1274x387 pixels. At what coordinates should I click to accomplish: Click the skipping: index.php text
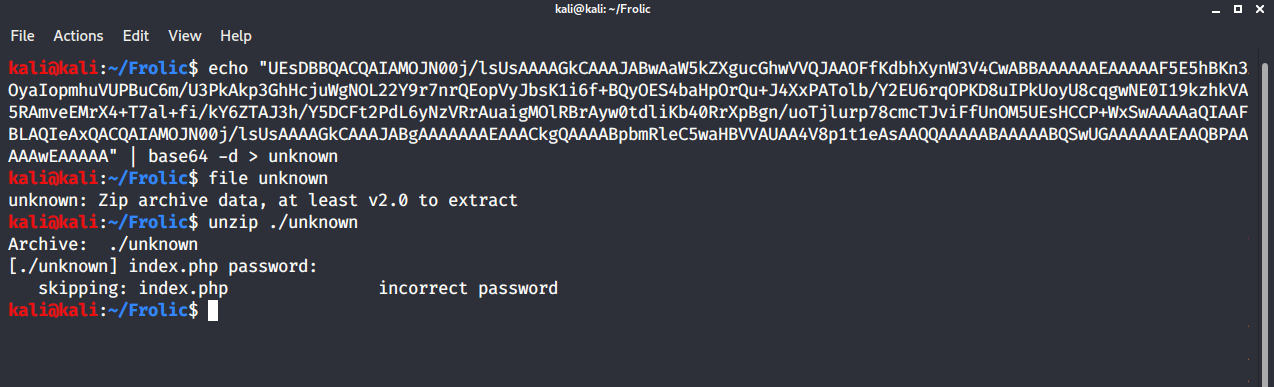point(133,289)
